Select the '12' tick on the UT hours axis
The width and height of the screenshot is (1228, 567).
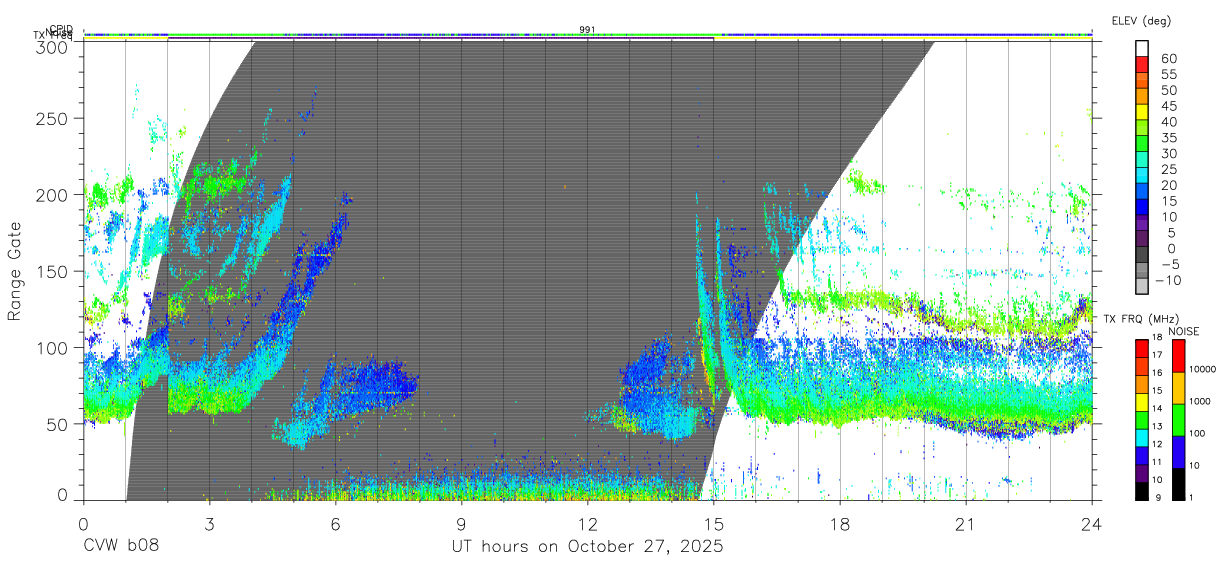pos(588,524)
